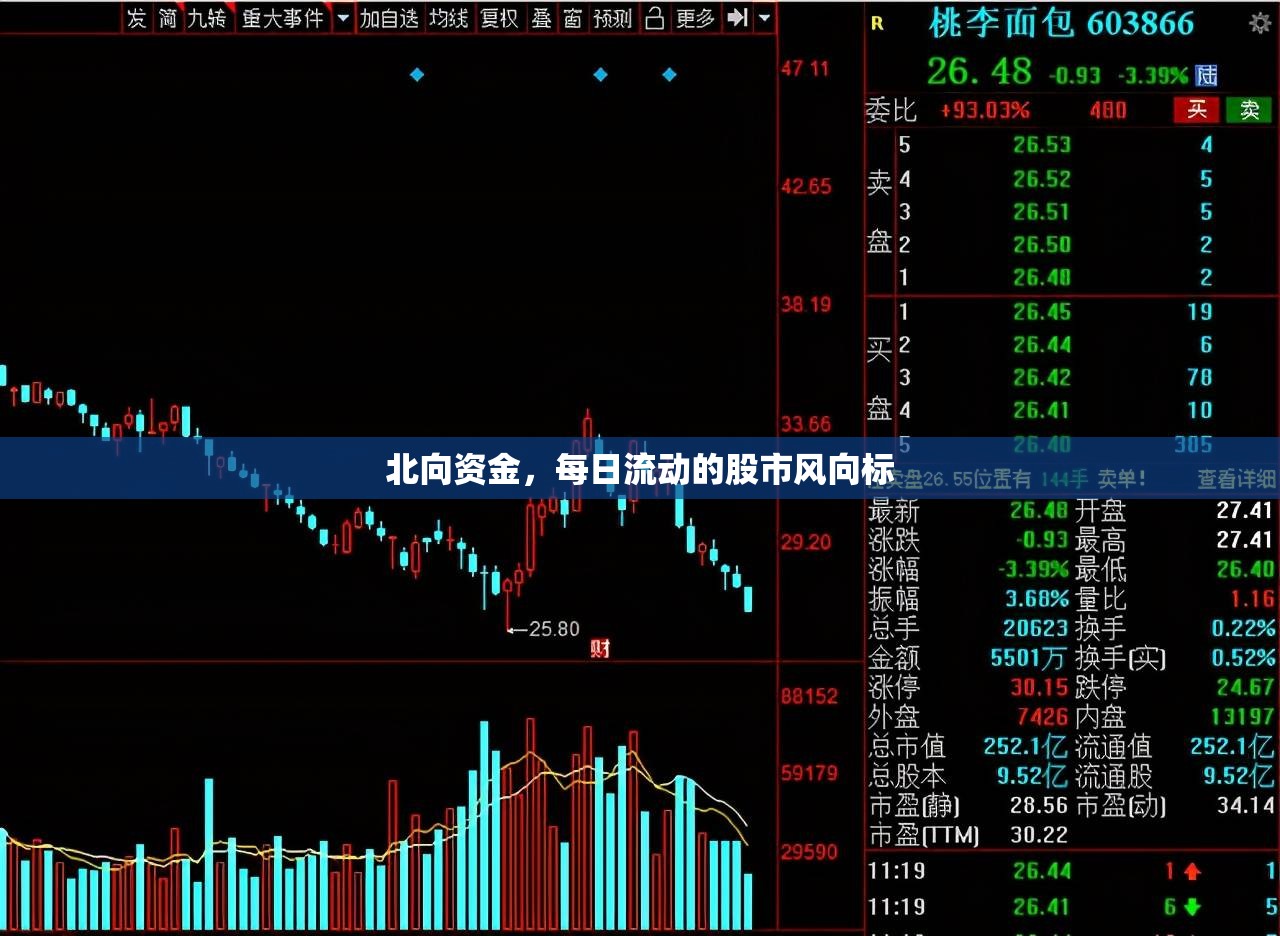Image resolution: width=1280 pixels, height=936 pixels.
Task: Click the 跌停 24.67 limit-down price
Action: click(x=1244, y=687)
